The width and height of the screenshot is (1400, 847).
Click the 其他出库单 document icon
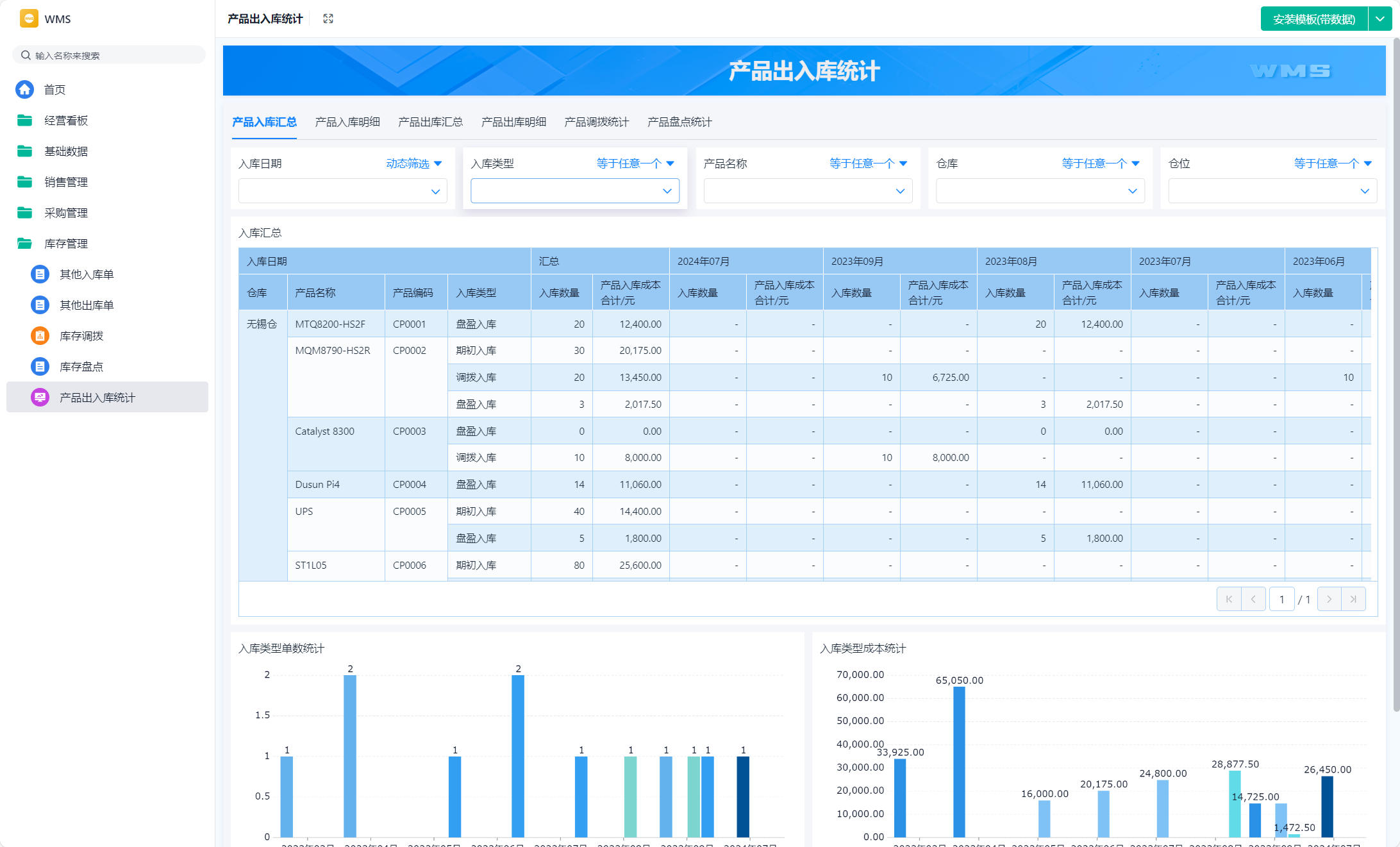(40, 305)
